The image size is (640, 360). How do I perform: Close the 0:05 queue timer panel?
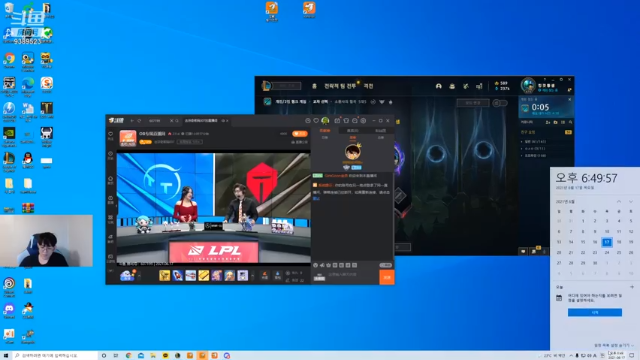pos(570,100)
